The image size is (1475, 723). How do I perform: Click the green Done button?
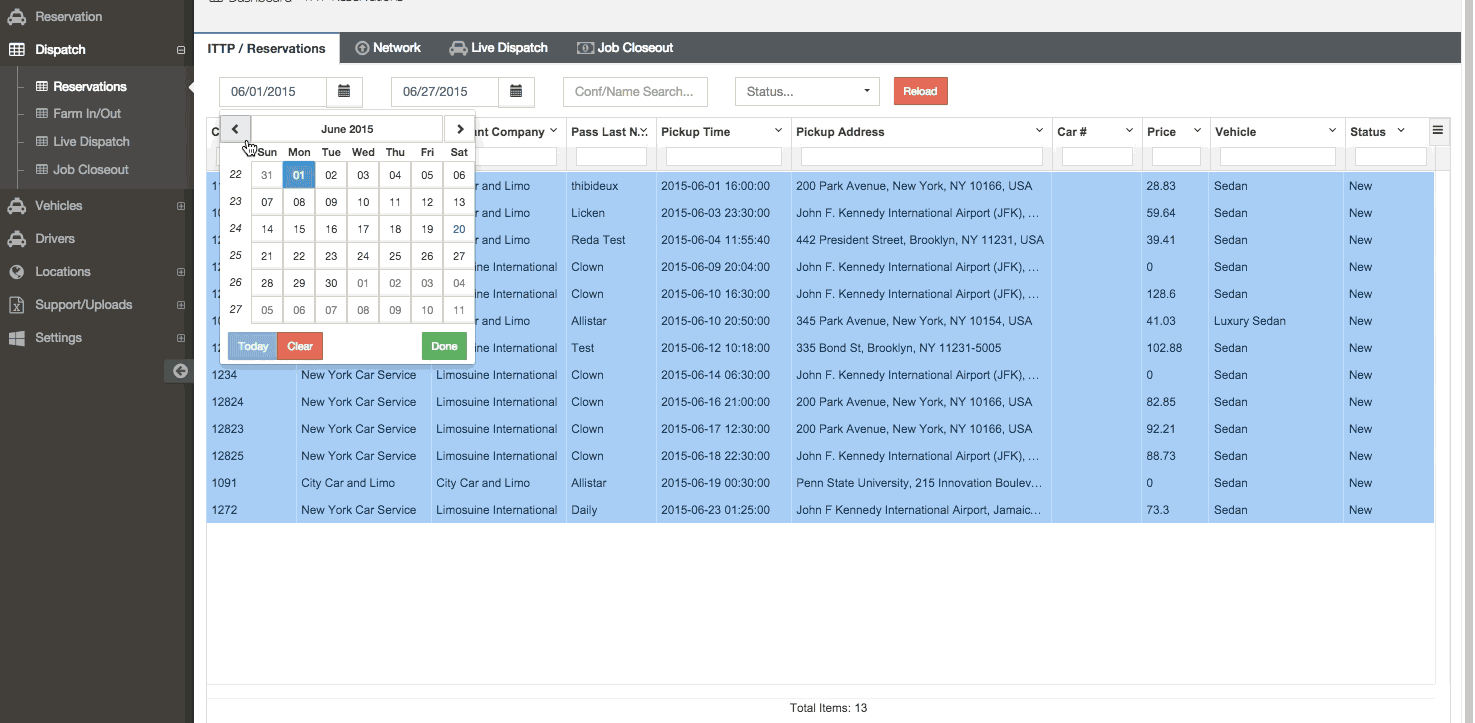click(x=444, y=346)
